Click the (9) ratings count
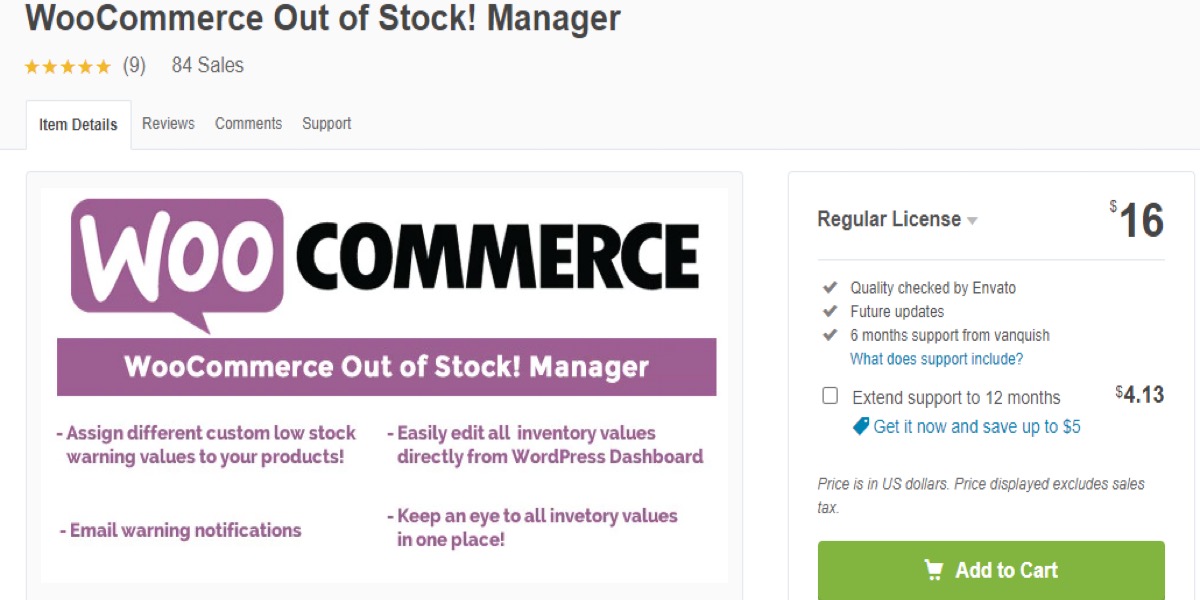 pos(134,66)
